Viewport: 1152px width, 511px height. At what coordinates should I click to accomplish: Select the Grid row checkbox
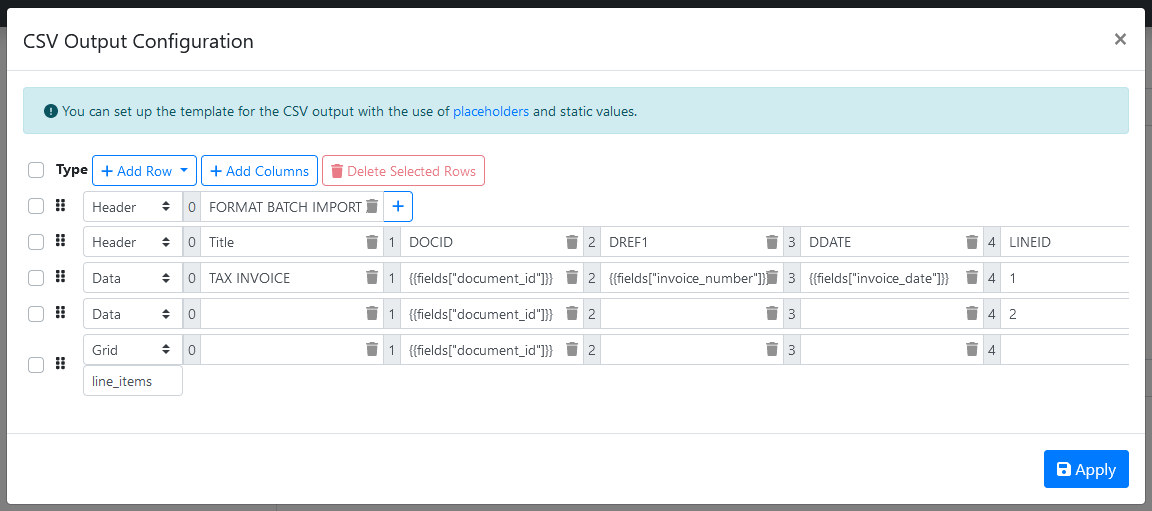click(x=36, y=365)
